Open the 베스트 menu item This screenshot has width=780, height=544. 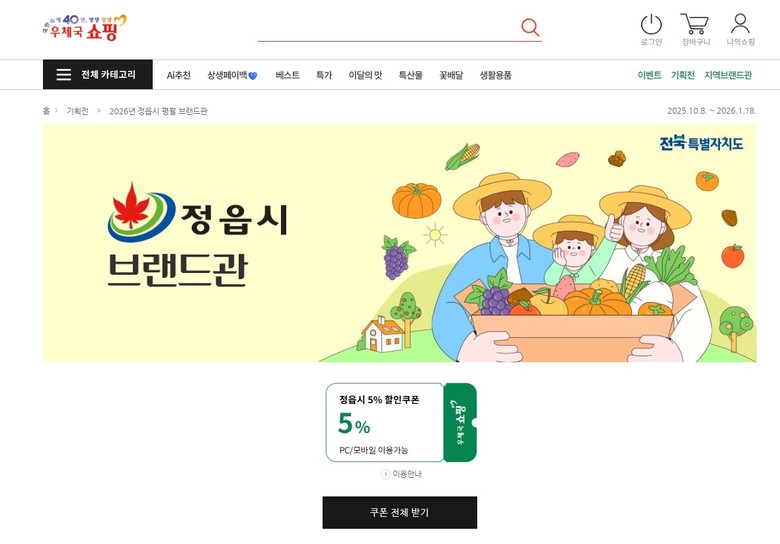pos(288,75)
